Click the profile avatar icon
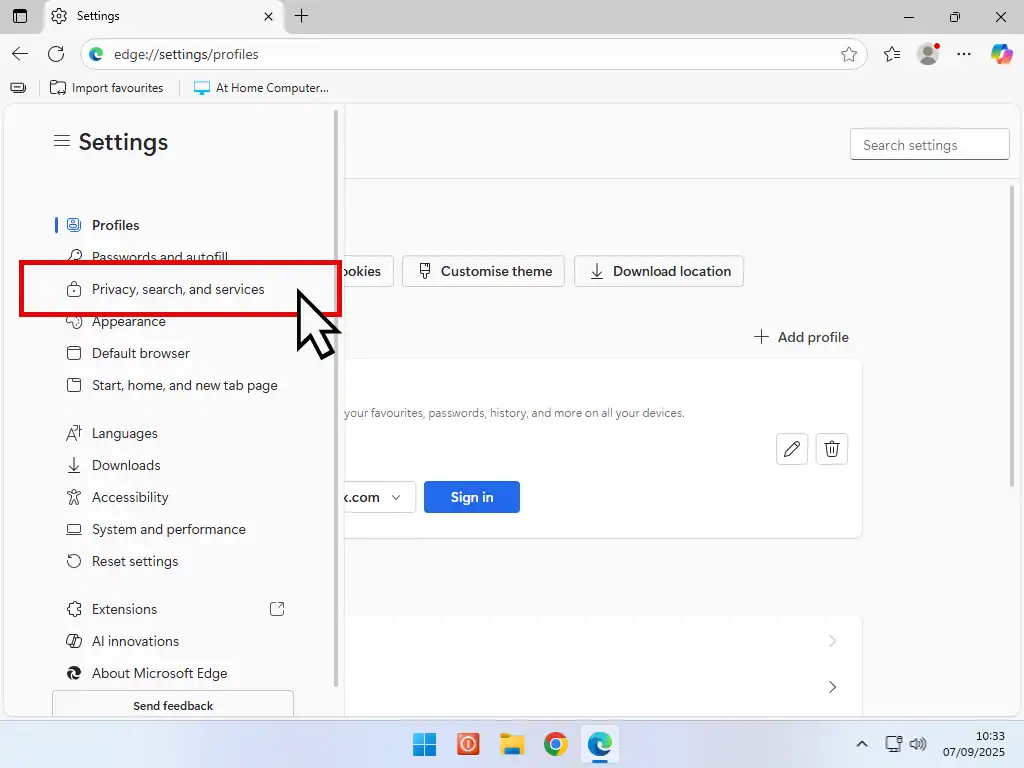This screenshot has height=768, width=1024. pos(928,54)
